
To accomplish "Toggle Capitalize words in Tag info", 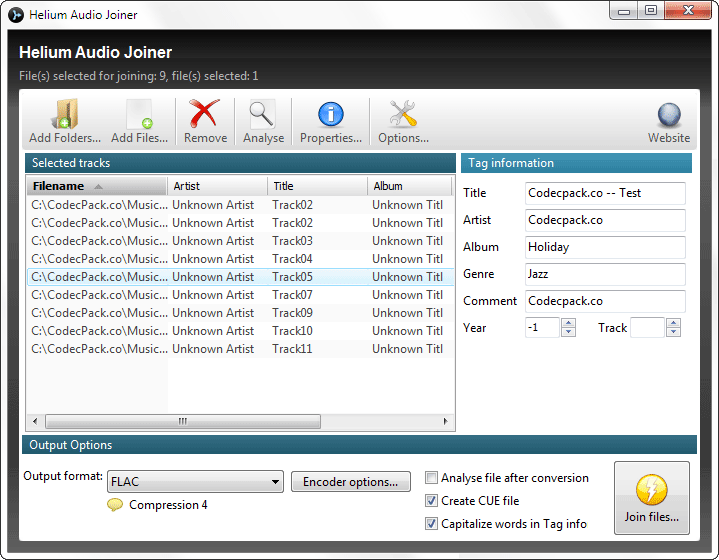I will click(431, 524).
